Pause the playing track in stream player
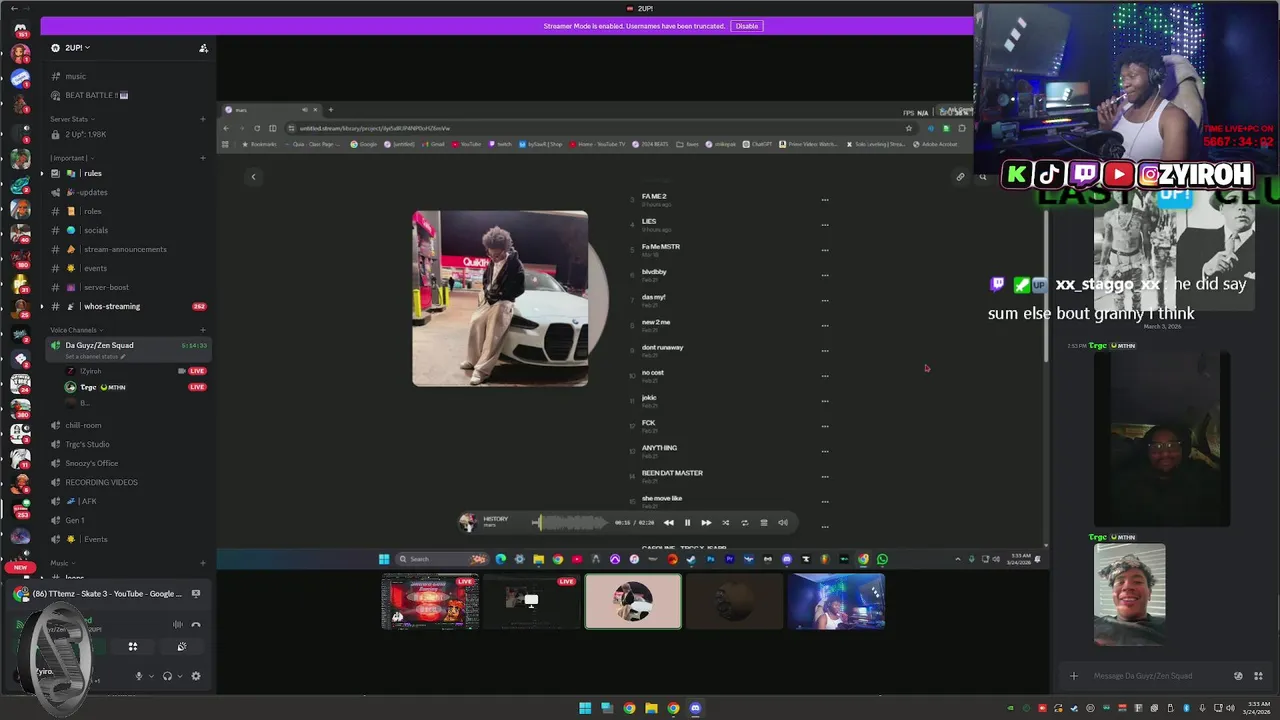The image size is (1280, 720). 687,523
